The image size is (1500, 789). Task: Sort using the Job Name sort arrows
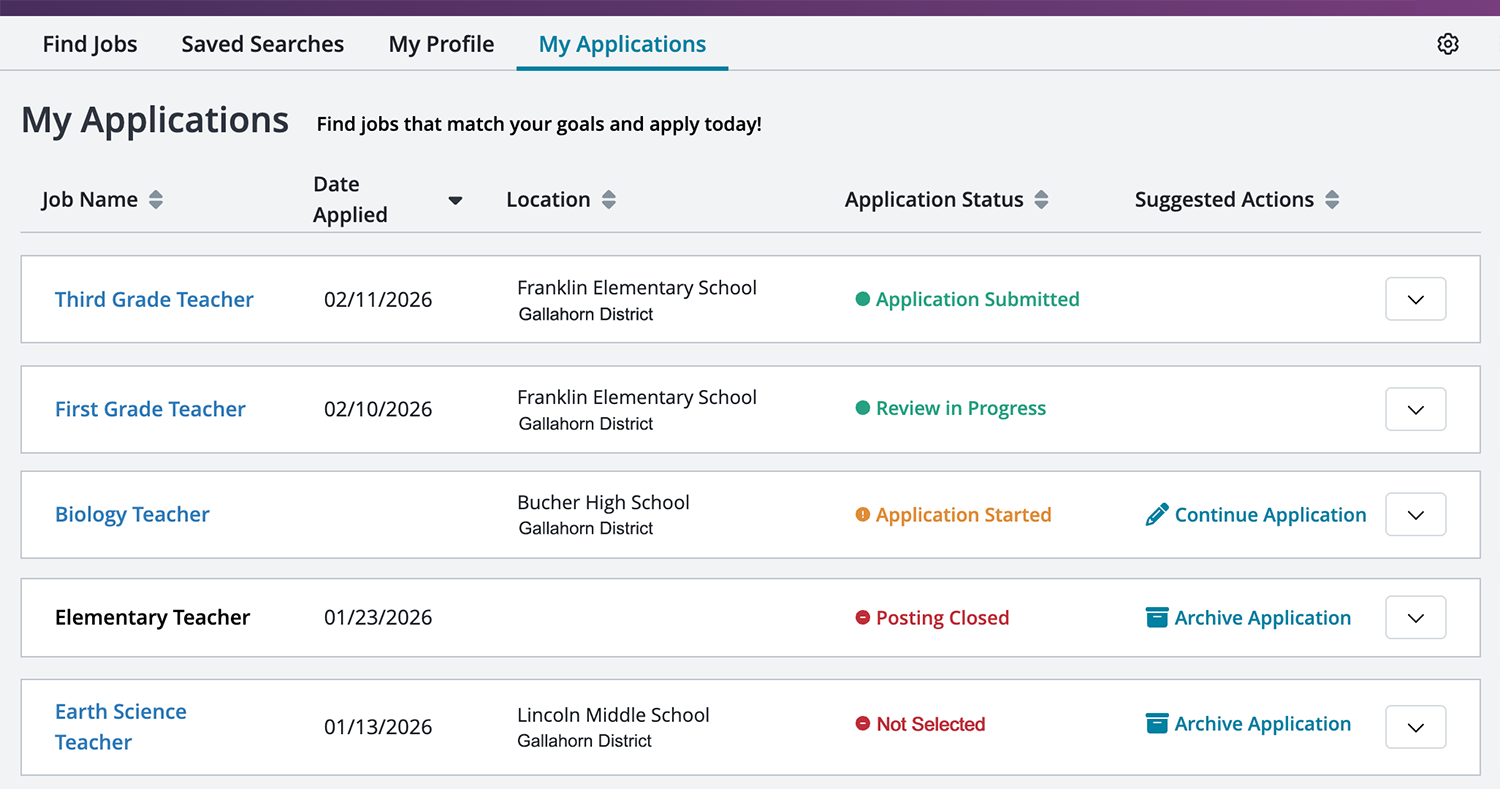point(156,199)
